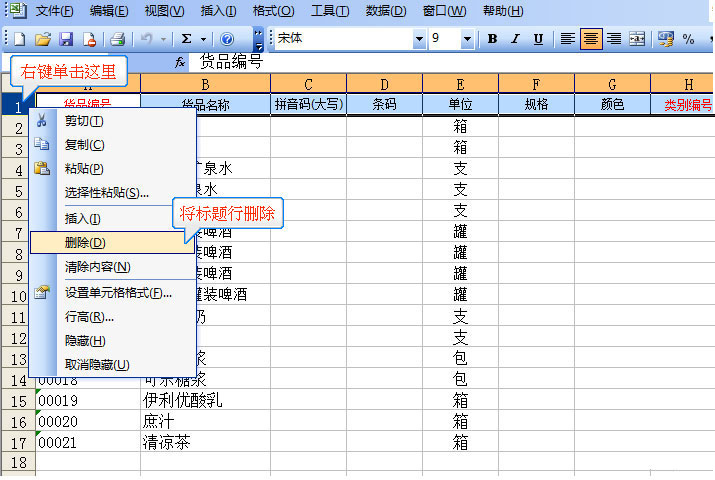Click the Merge and Center icon
This screenshot has width=715, height=480.
(637, 39)
